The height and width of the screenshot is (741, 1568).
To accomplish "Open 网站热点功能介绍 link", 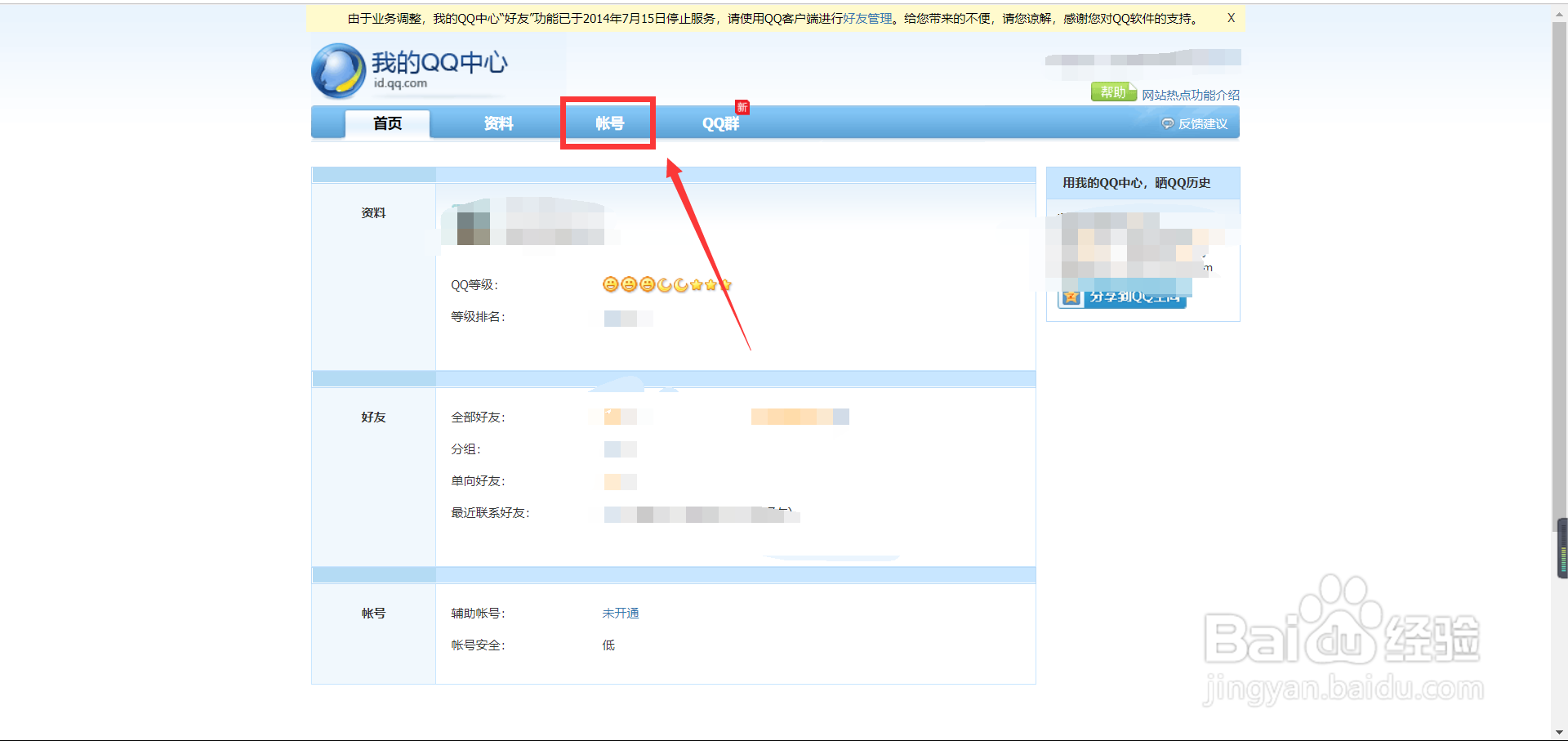I will click(1191, 95).
